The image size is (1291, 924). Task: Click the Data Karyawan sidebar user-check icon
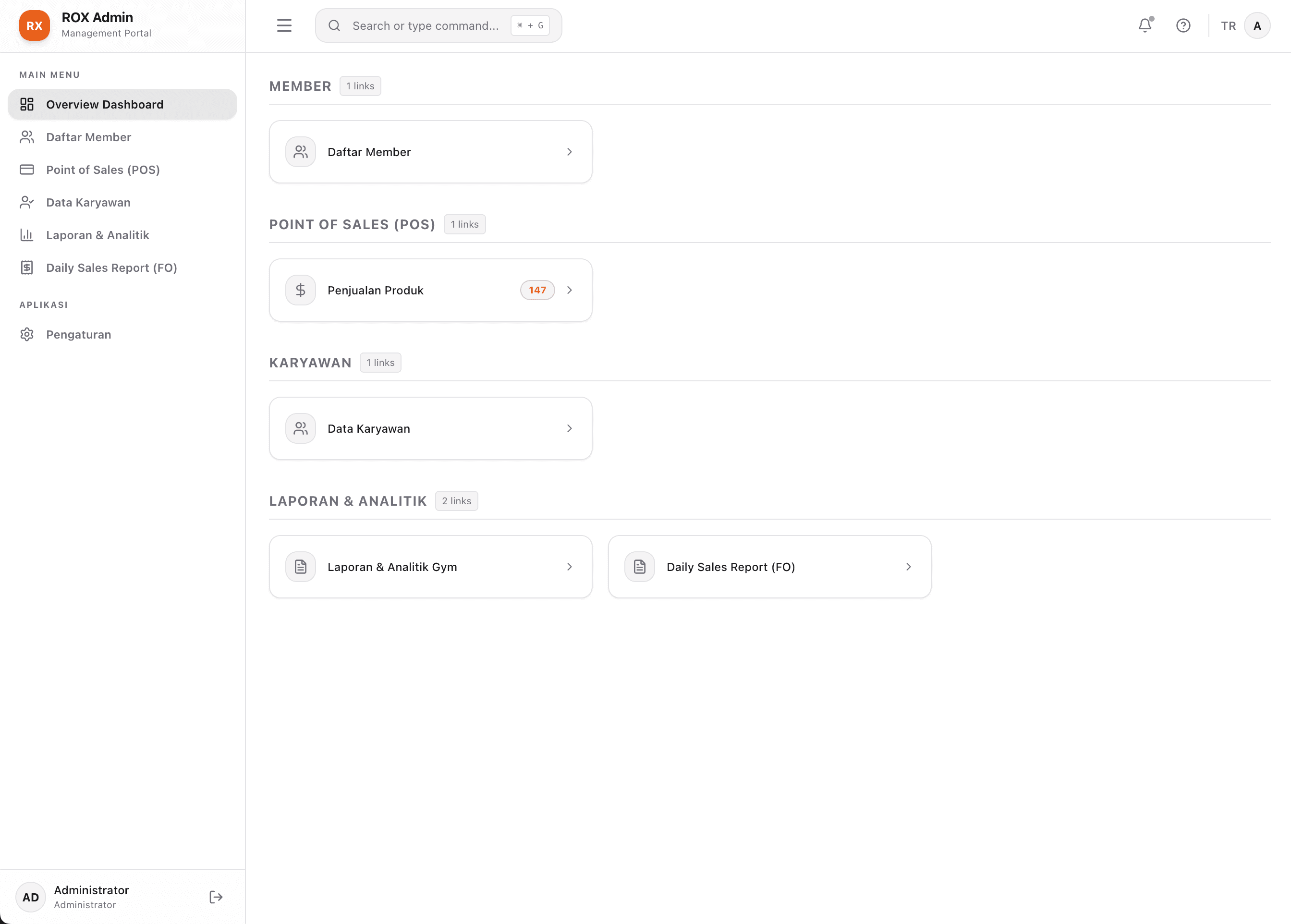point(27,203)
